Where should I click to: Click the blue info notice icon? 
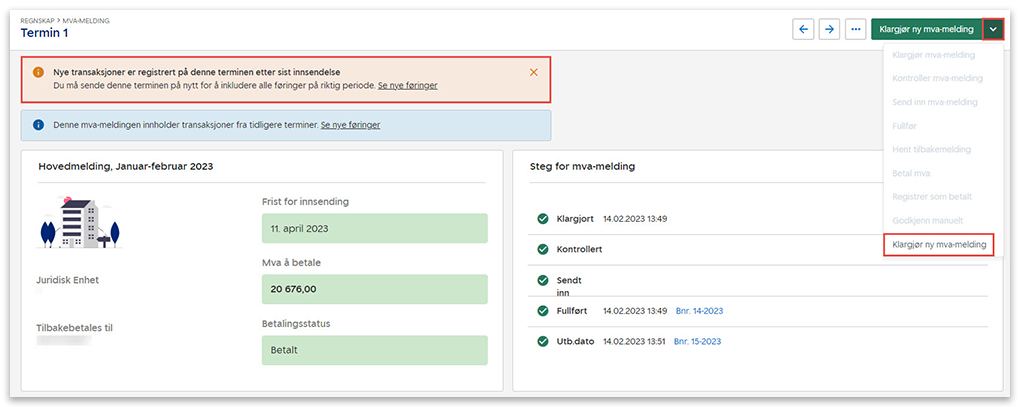[38, 125]
